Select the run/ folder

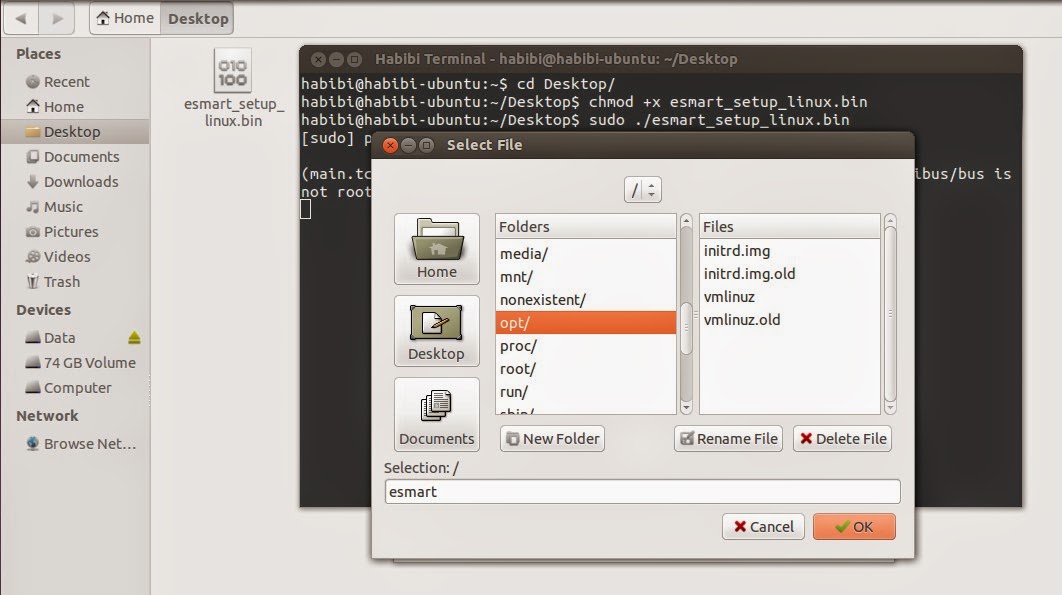tap(586, 392)
